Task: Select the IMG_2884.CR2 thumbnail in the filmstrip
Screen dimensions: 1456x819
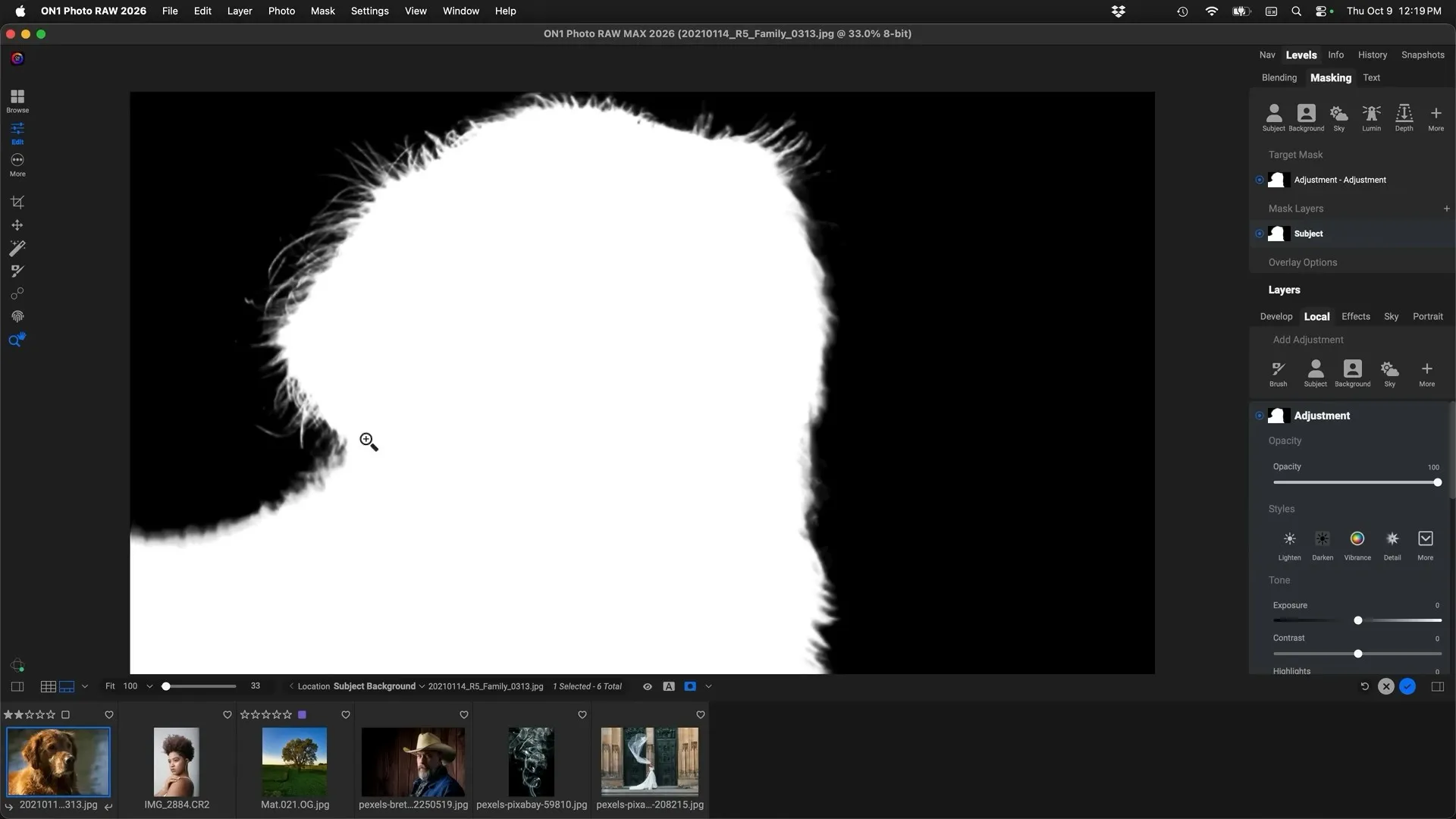Action: [176, 761]
